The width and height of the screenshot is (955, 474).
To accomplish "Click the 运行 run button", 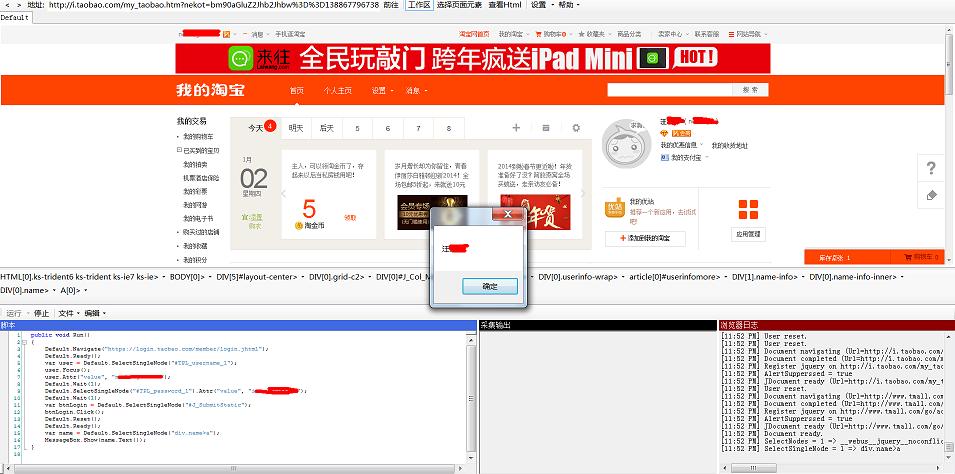I will [x=14, y=313].
